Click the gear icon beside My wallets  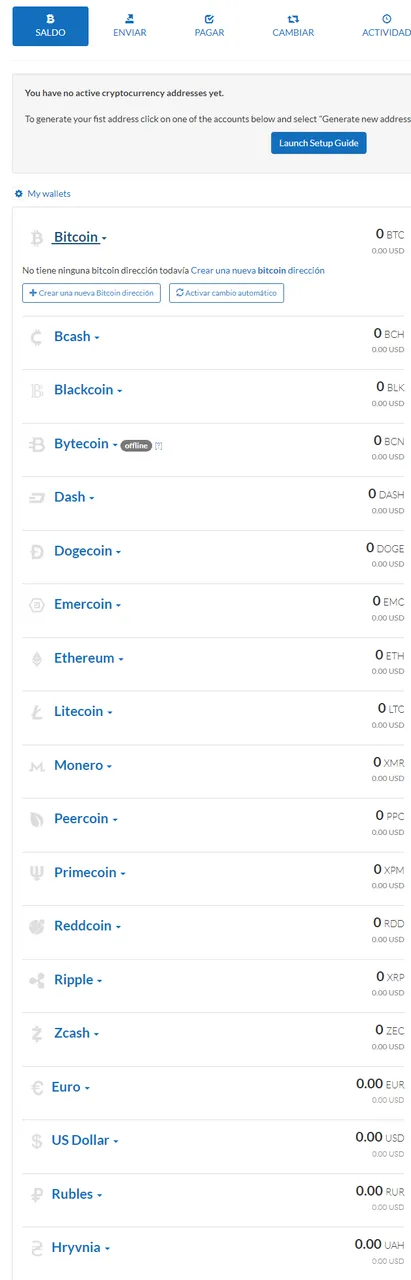tap(19, 193)
